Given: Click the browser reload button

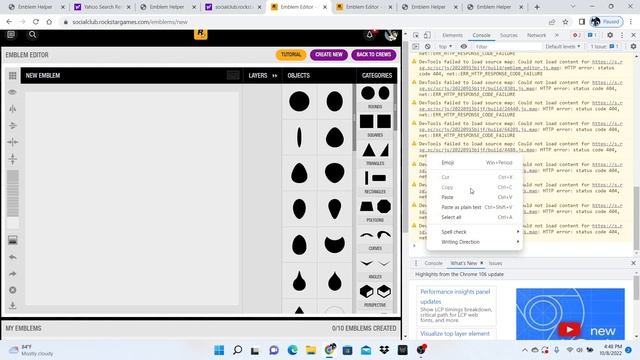Looking at the screenshot, I should coord(36,22).
